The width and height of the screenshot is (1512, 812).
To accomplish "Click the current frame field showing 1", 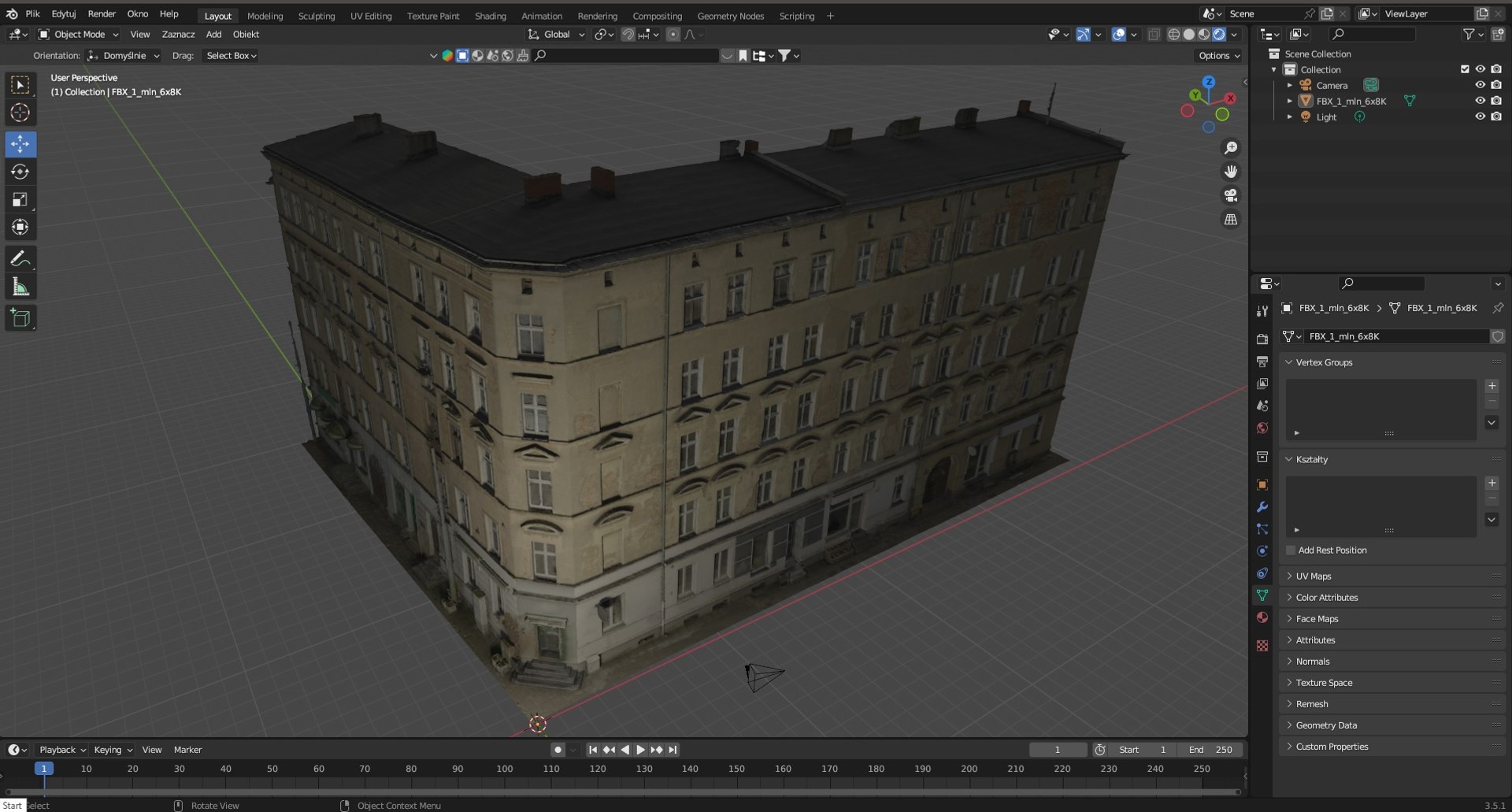I will 1058,750.
